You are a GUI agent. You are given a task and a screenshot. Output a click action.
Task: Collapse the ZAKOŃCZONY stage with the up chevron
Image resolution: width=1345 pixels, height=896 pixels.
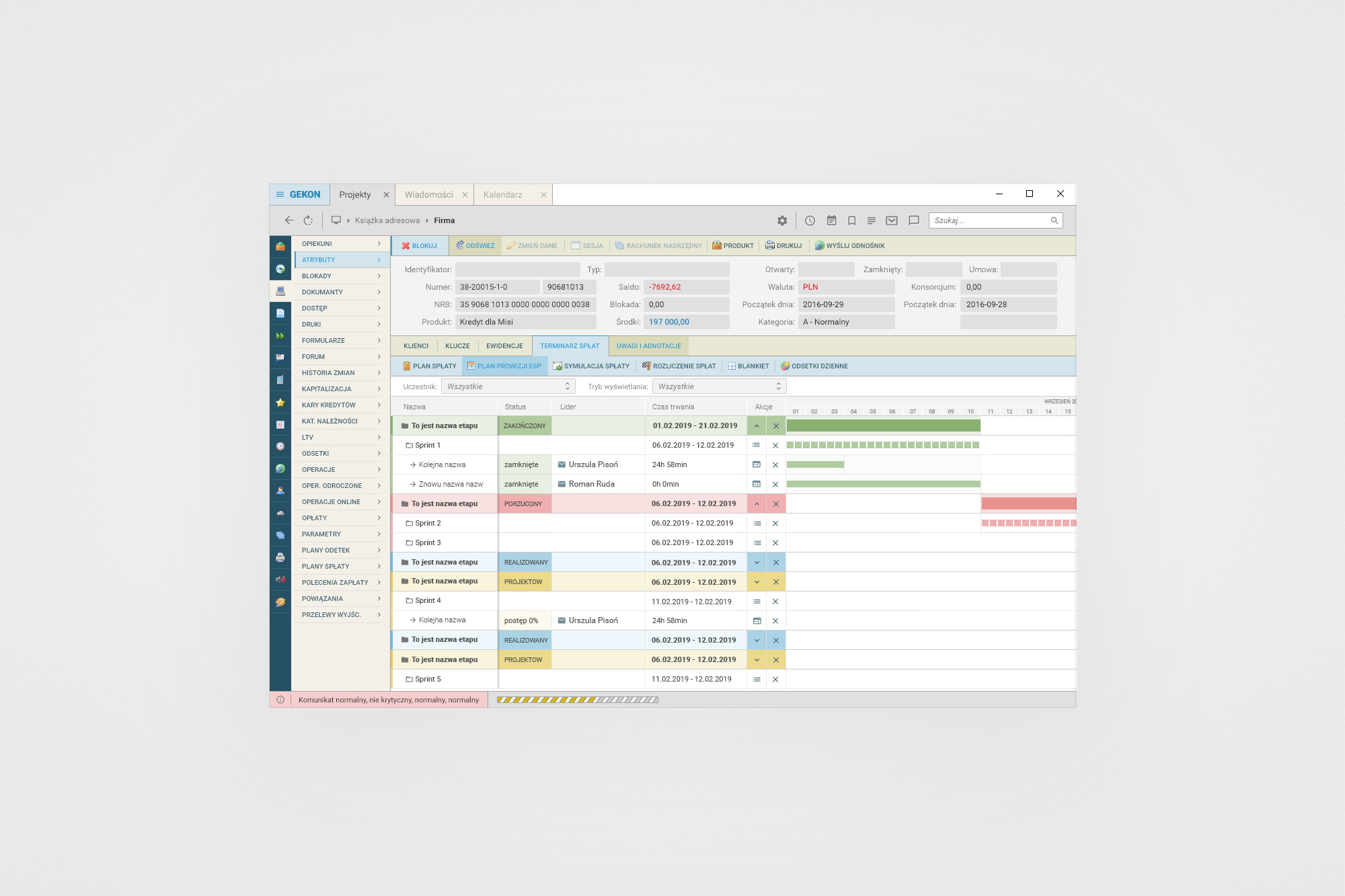pos(757,425)
